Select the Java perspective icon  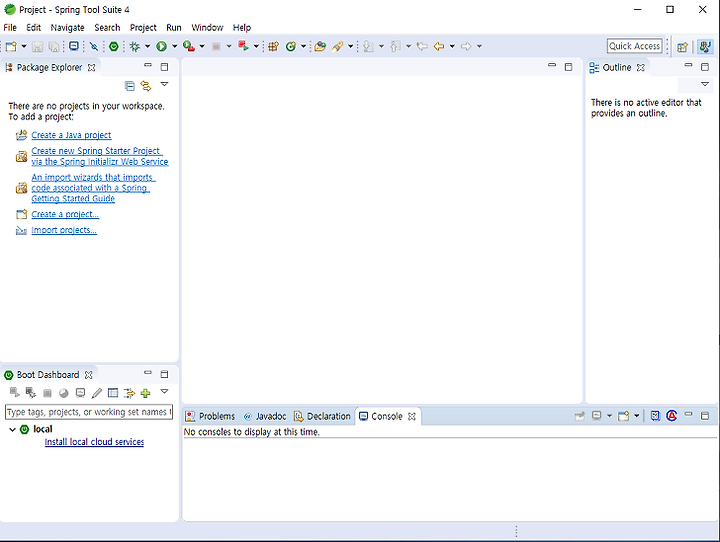pos(705,46)
